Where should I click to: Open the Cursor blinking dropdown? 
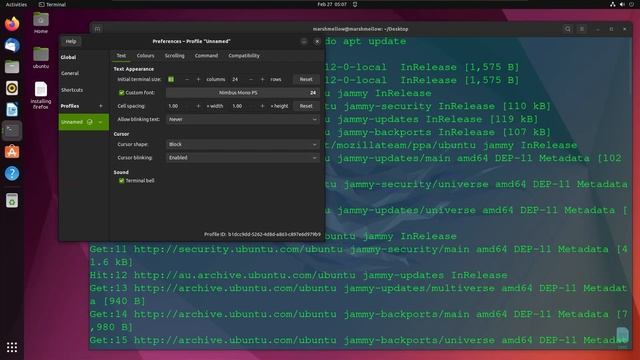243,158
